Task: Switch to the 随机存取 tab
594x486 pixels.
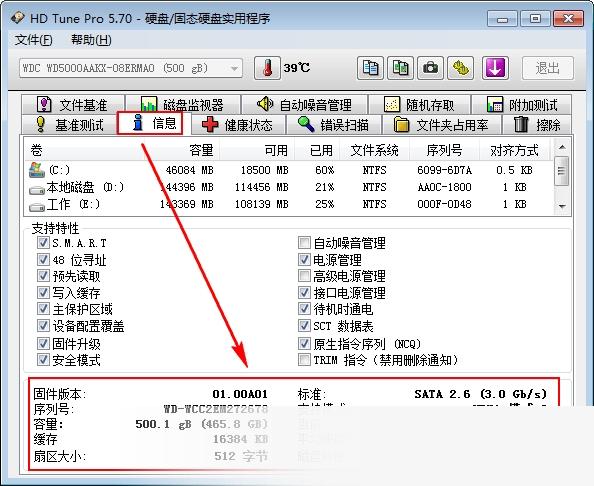Action: pyautogui.click(x=419, y=105)
